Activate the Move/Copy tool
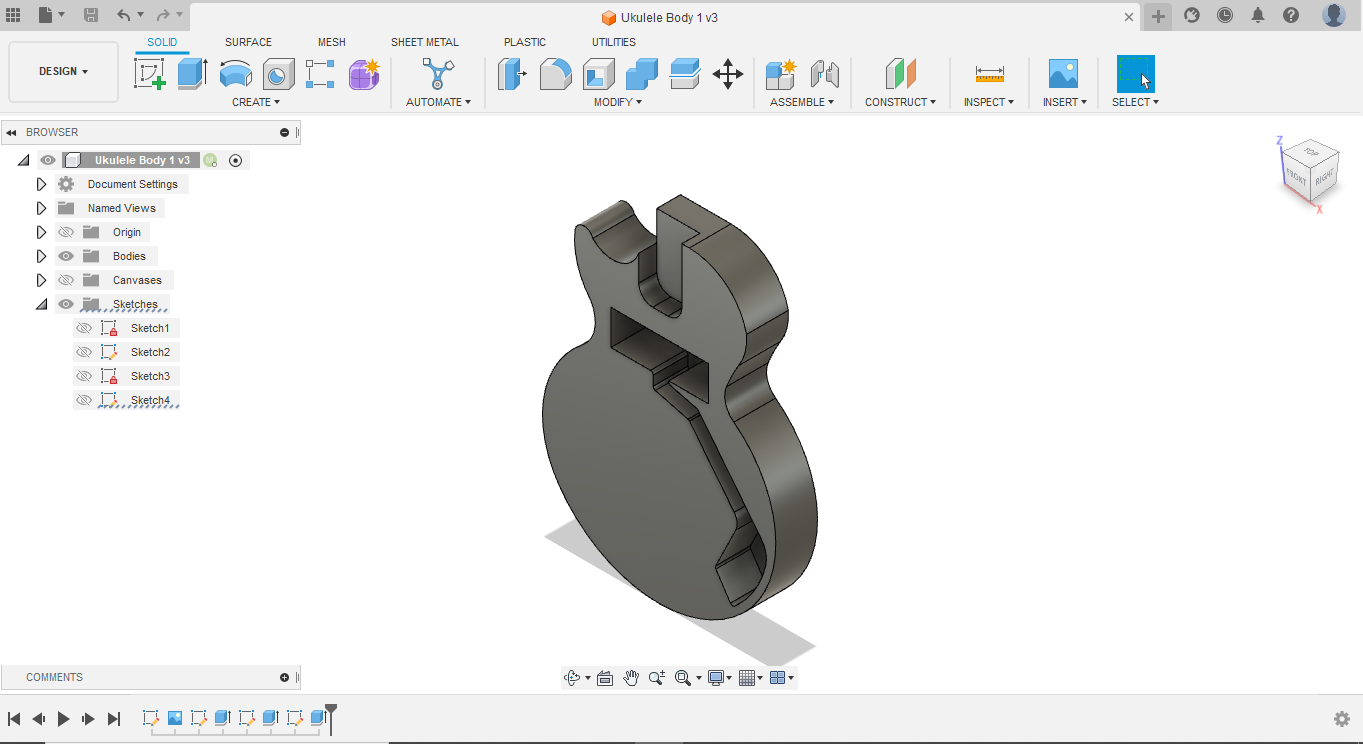 click(727, 73)
